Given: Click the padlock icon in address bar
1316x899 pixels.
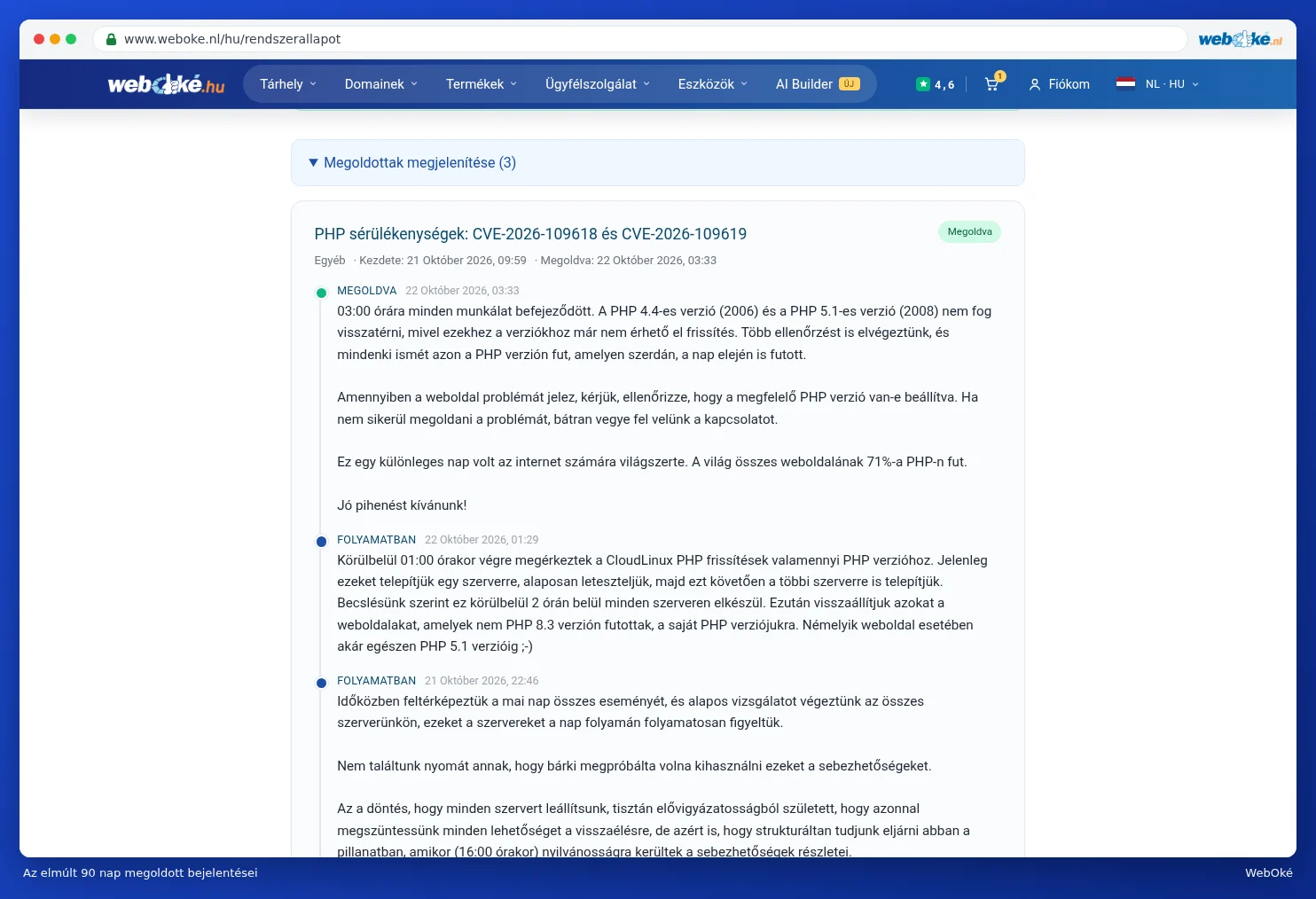Looking at the screenshot, I should [111, 39].
